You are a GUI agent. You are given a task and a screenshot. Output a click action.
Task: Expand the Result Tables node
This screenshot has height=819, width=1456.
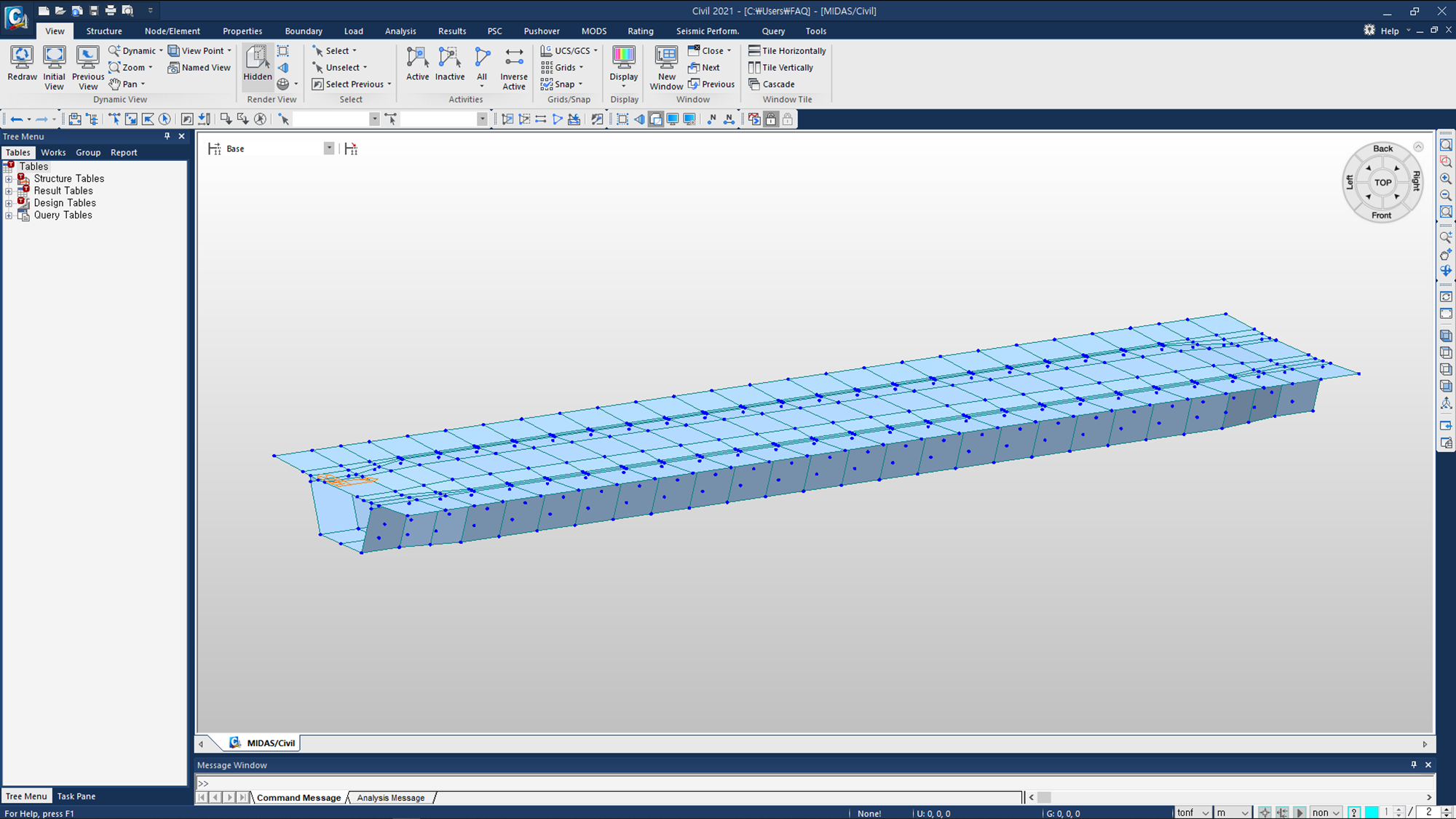(9, 191)
